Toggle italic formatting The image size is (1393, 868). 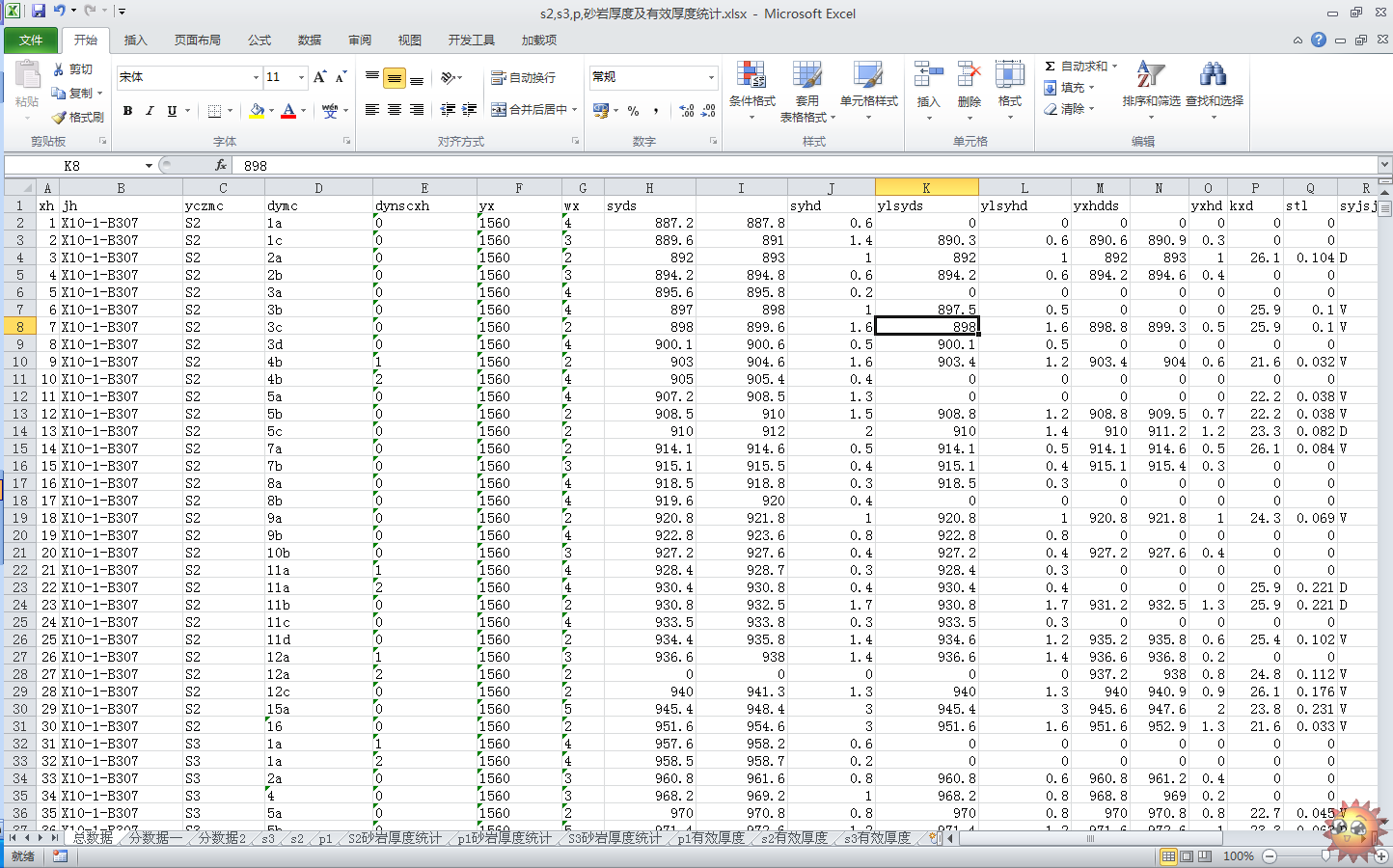pyautogui.click(x=150, y=111)
